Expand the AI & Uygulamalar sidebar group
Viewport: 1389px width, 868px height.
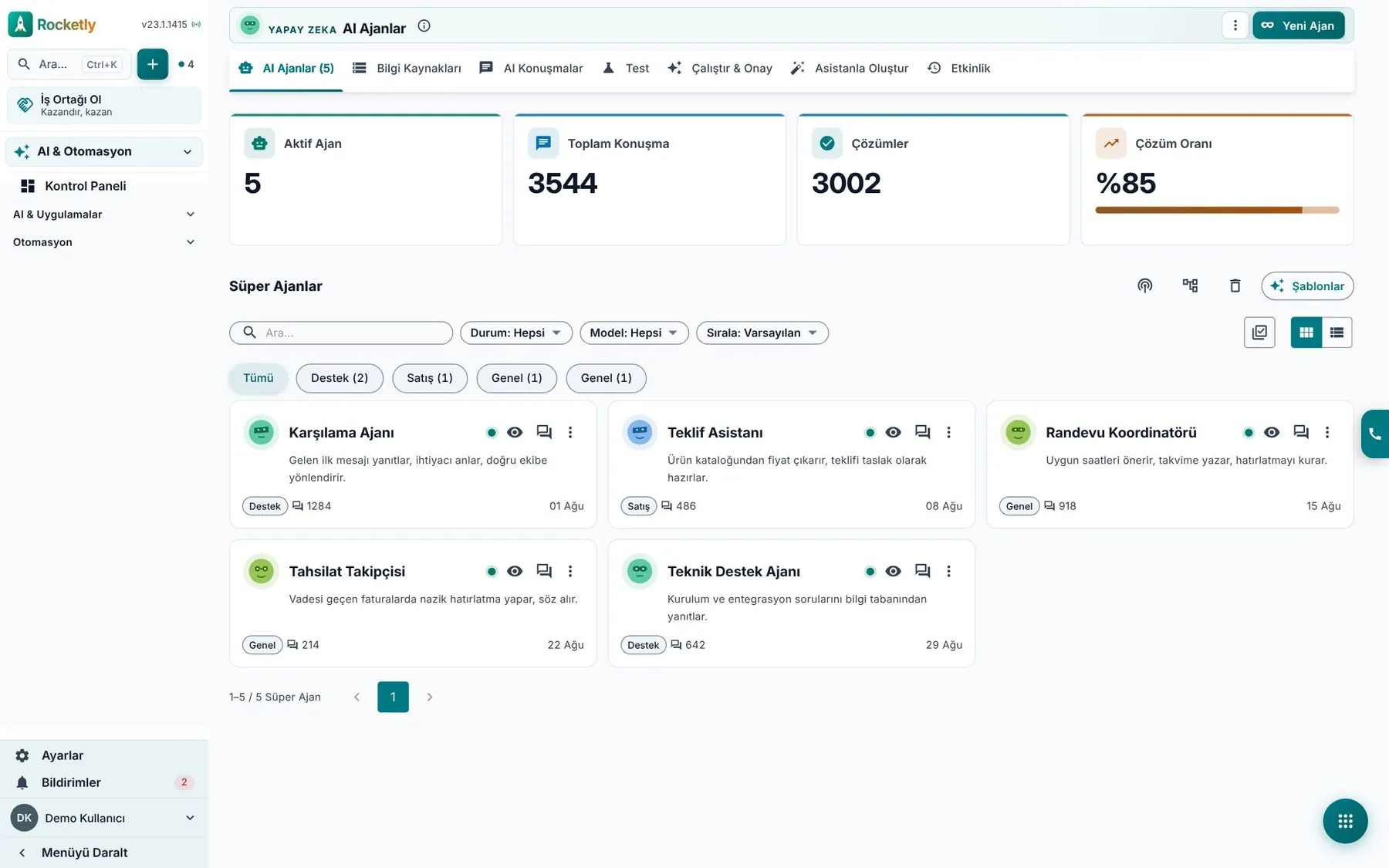click(104, 214)
